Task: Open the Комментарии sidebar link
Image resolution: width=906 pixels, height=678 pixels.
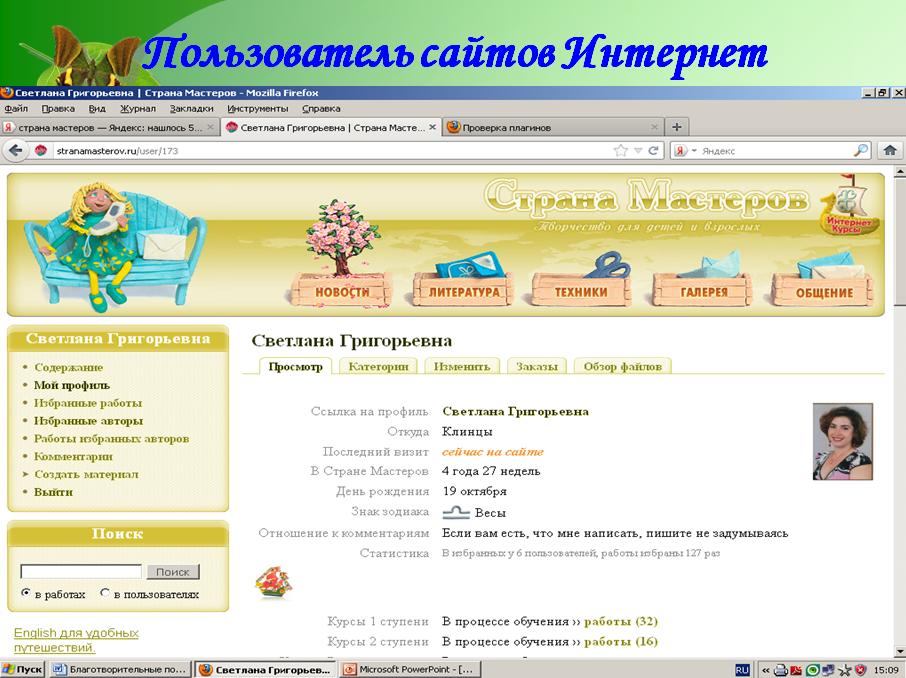Action: pyautogui.click(x=73, y=456)
